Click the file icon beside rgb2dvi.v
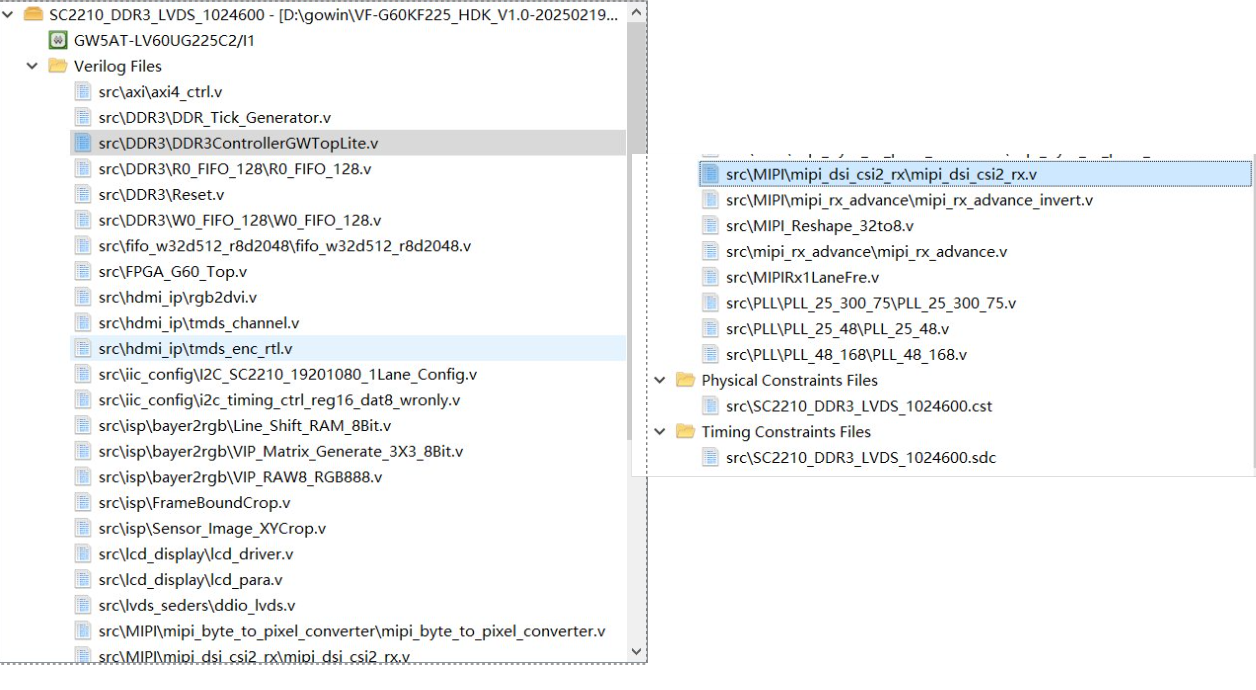 tap(84, 298)
